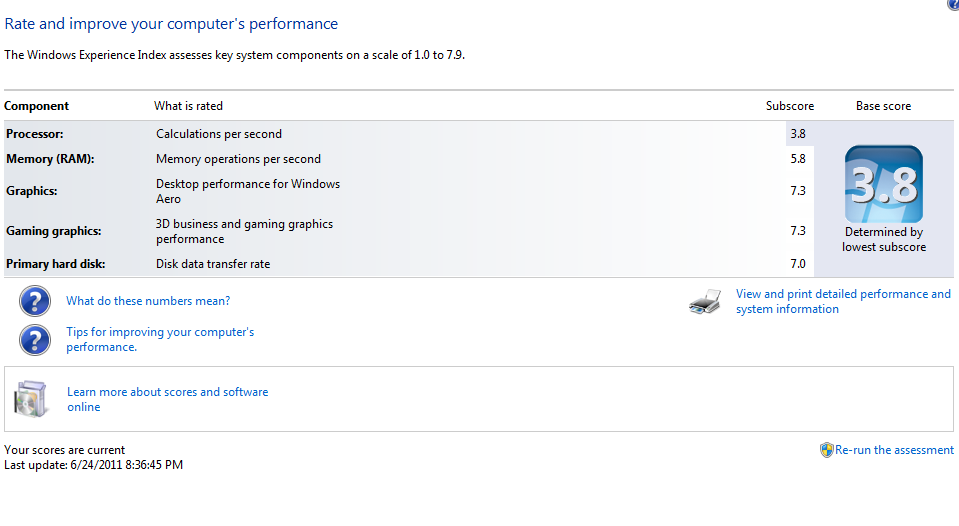Screen dimensions: 959x526
Task: Click the Processor subscore value 3.8
Action: tap(797, 134)
